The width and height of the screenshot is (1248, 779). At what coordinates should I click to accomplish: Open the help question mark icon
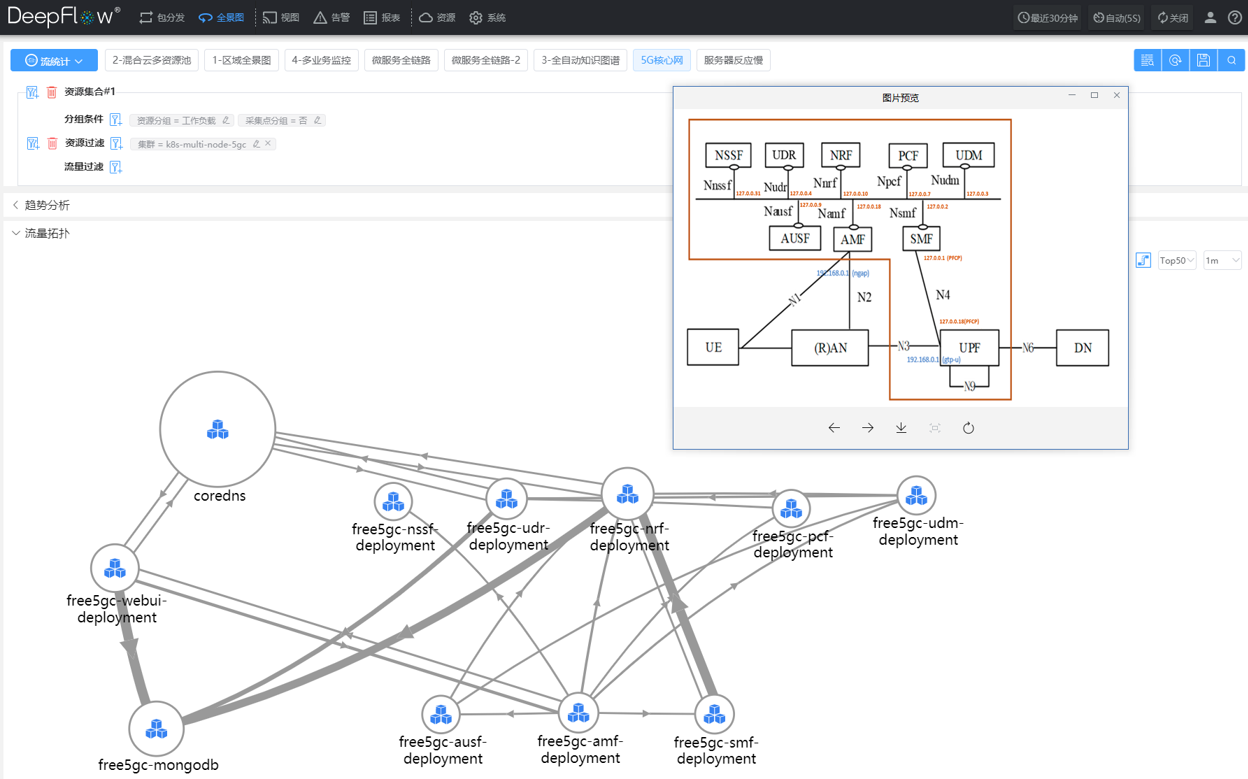tap(1235, 18)
